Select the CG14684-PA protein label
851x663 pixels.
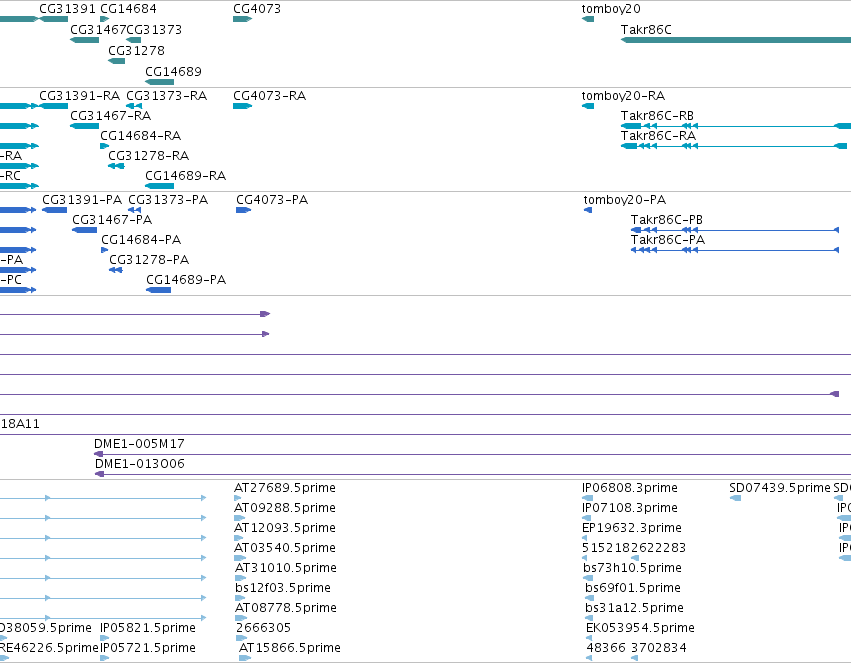pyautogui.click(x=141, y=240)
